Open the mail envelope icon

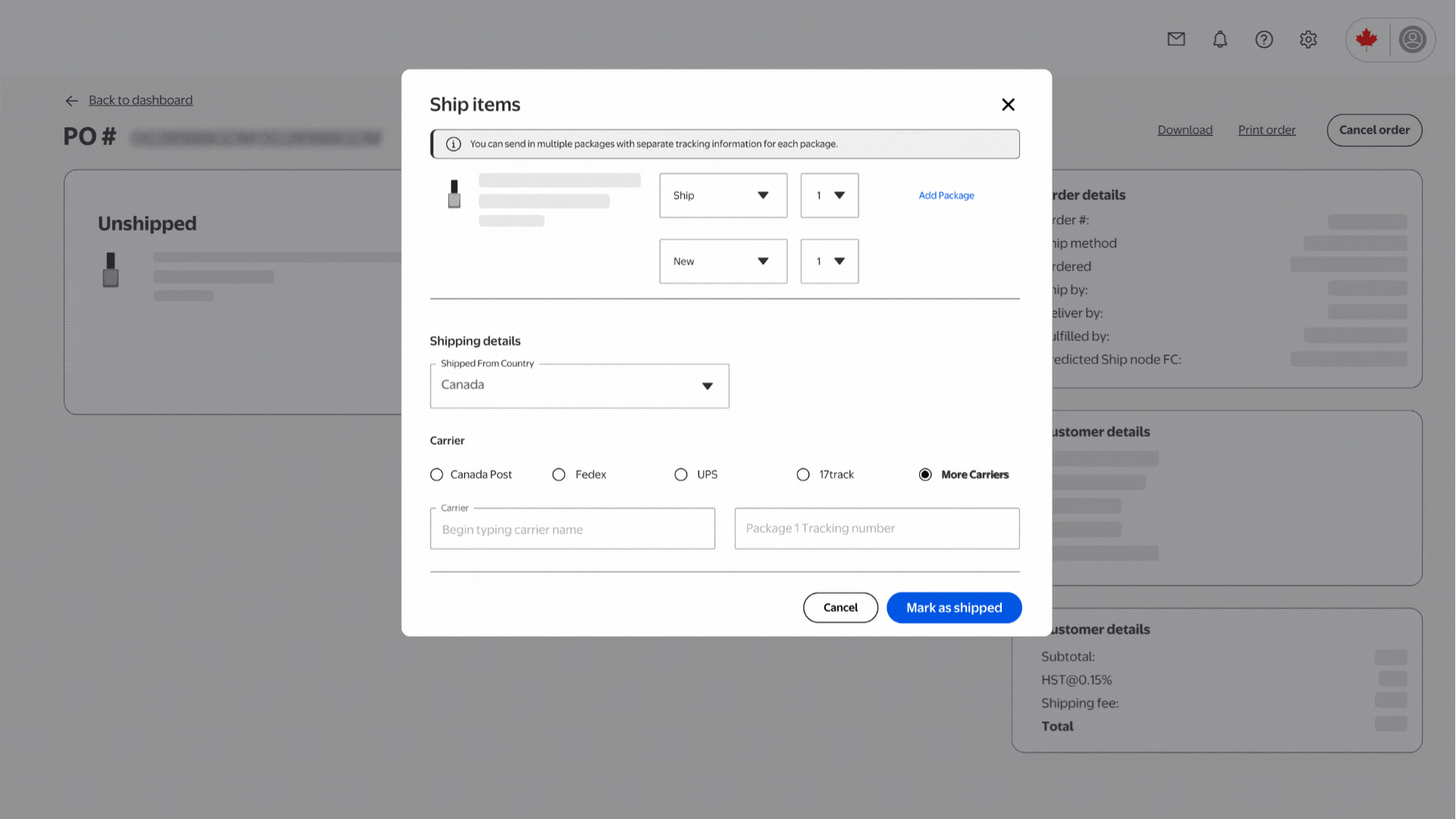point(1176,39)
